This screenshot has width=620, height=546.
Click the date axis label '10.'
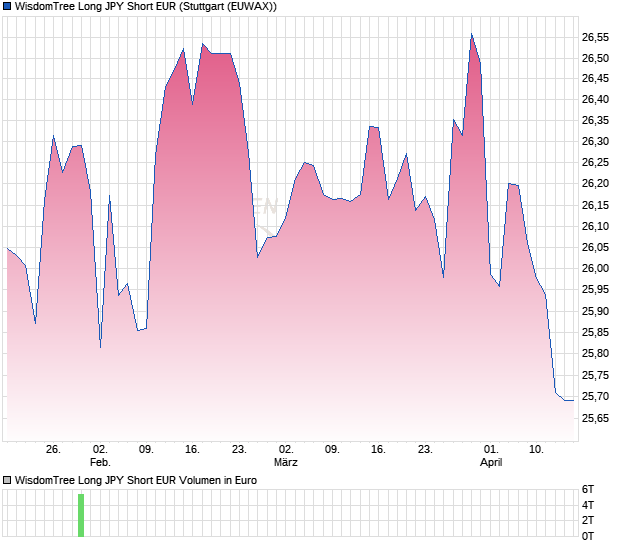[536, 450]
